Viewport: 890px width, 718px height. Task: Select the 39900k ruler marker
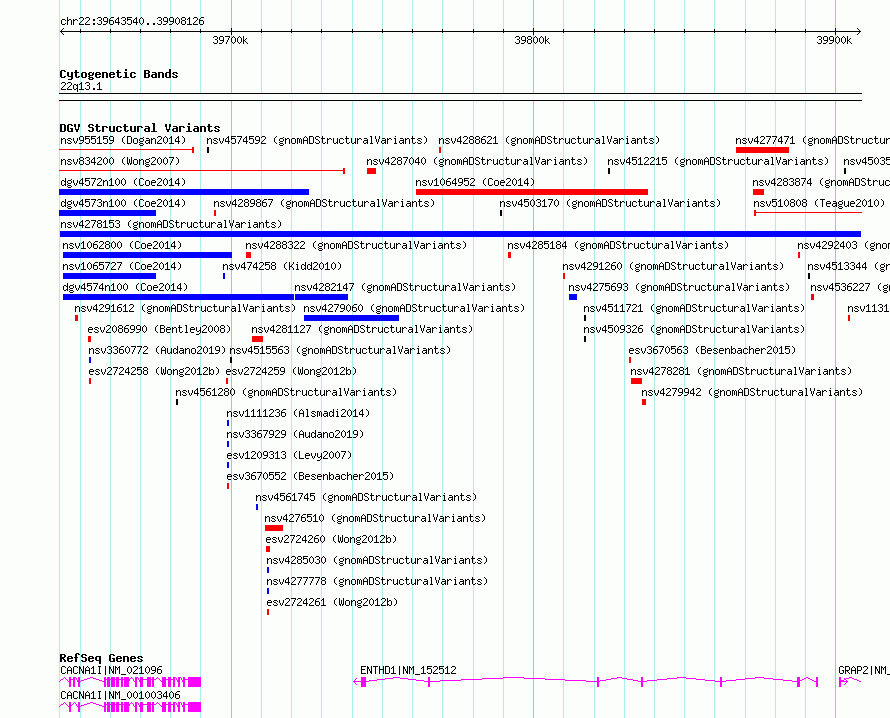pos(834,40)
